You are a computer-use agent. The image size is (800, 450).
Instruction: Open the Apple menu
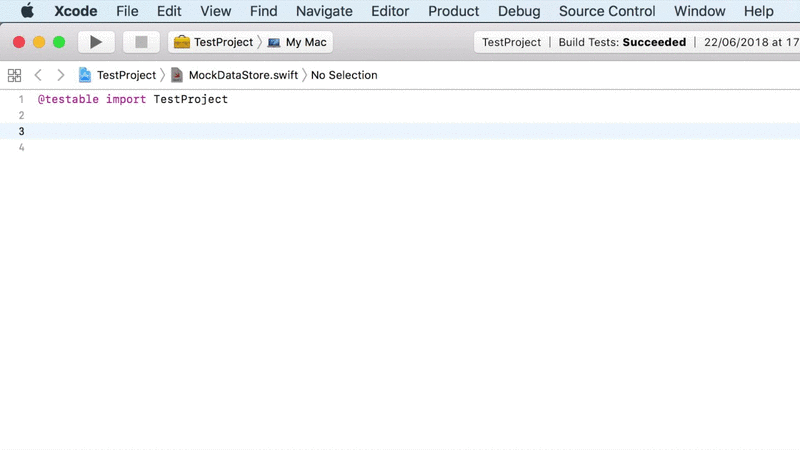point(27,11)
